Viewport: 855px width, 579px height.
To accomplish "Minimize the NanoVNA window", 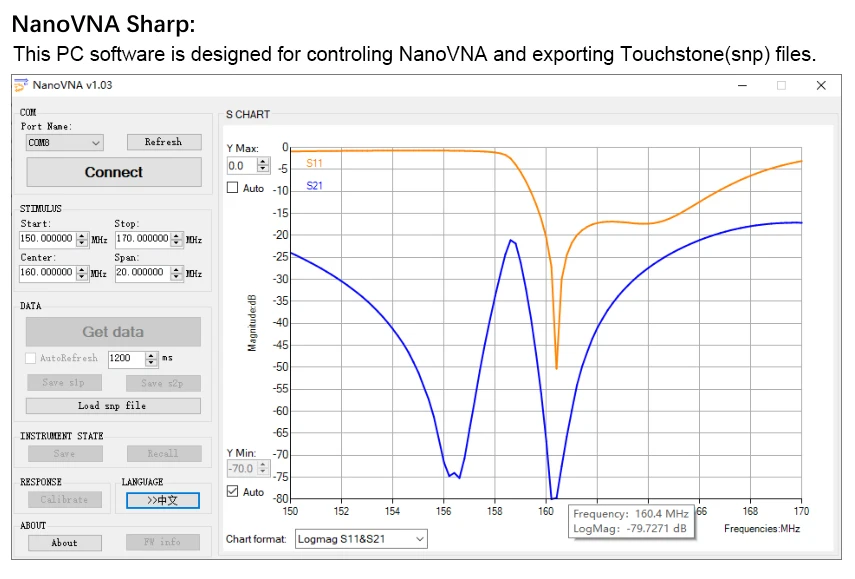I will tap(742, 86).
